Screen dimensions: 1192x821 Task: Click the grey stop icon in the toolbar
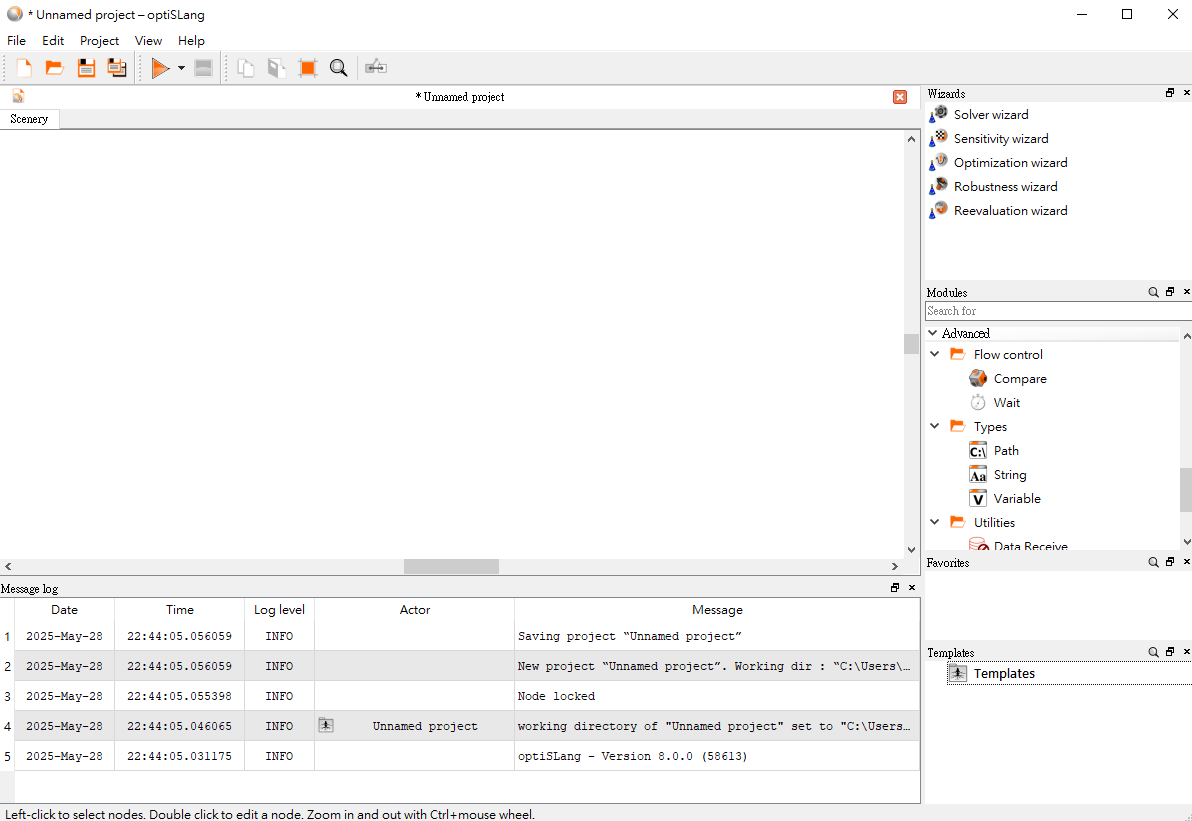(x=203, y=68)
